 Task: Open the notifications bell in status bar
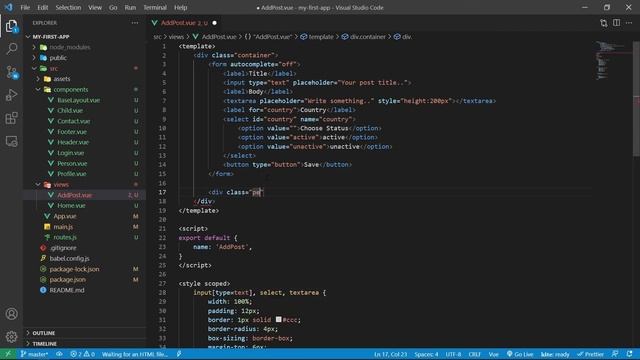click(629, 354)
